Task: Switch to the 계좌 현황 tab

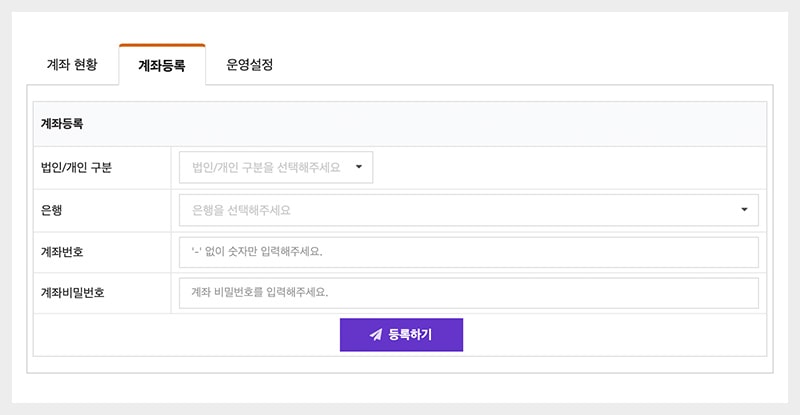Action: click(72, 65)
